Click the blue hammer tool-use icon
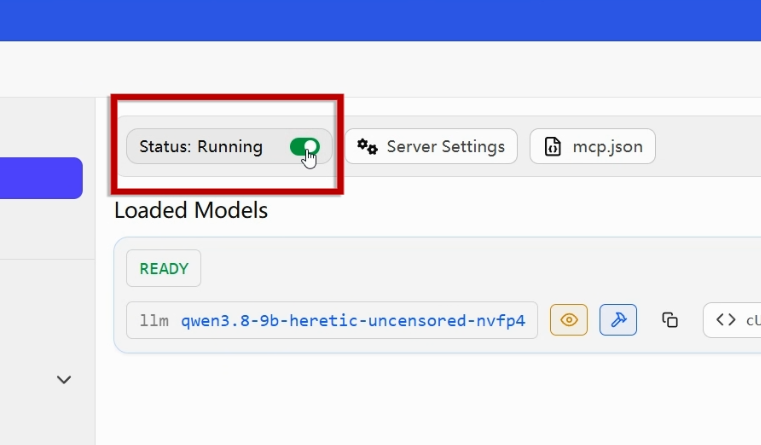Screen dimensions: 761x445 click(x=618, y=320)
